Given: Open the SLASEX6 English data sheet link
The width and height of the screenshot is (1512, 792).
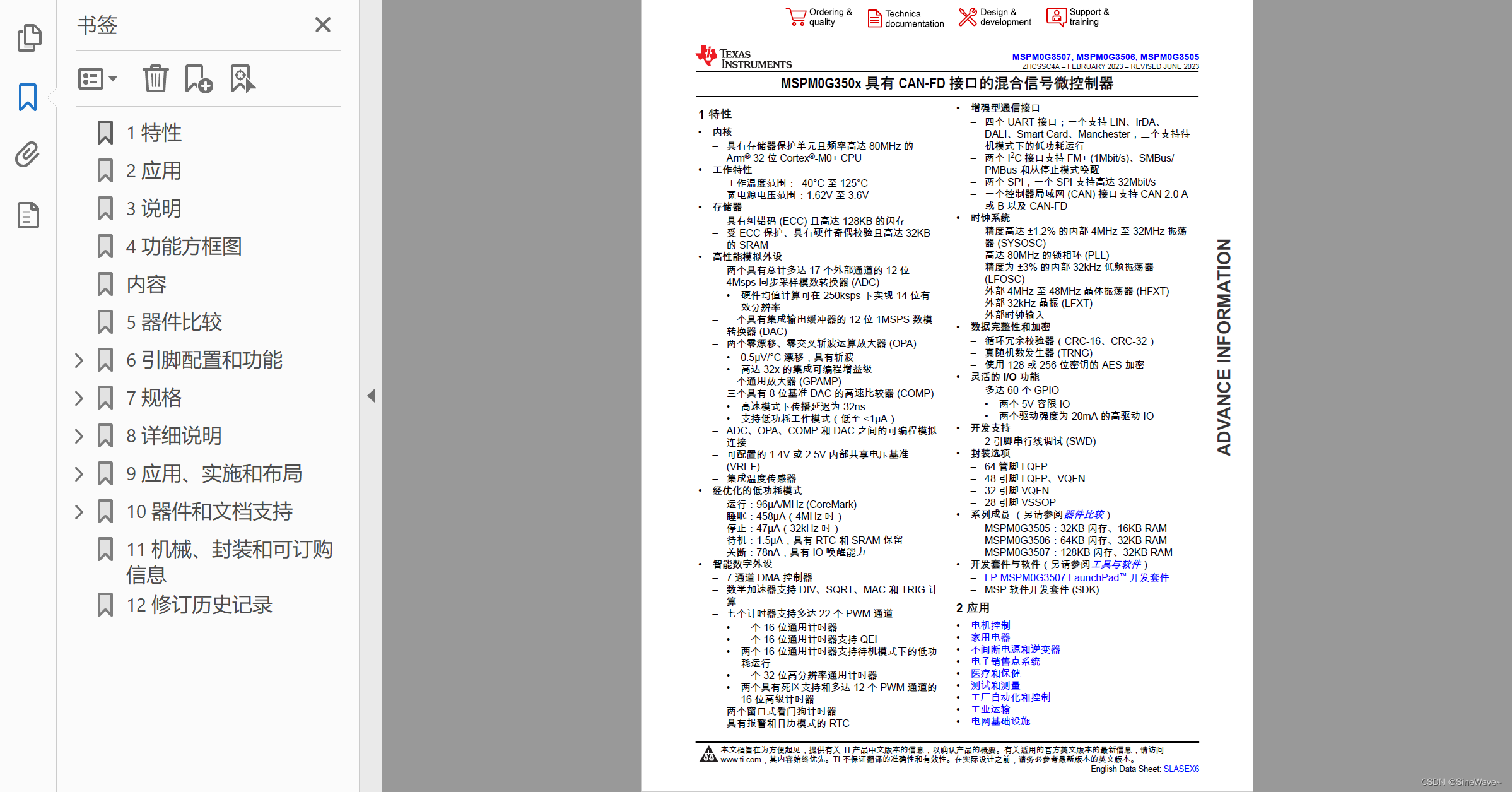Looking at the screenshot, I should 1181,769.
